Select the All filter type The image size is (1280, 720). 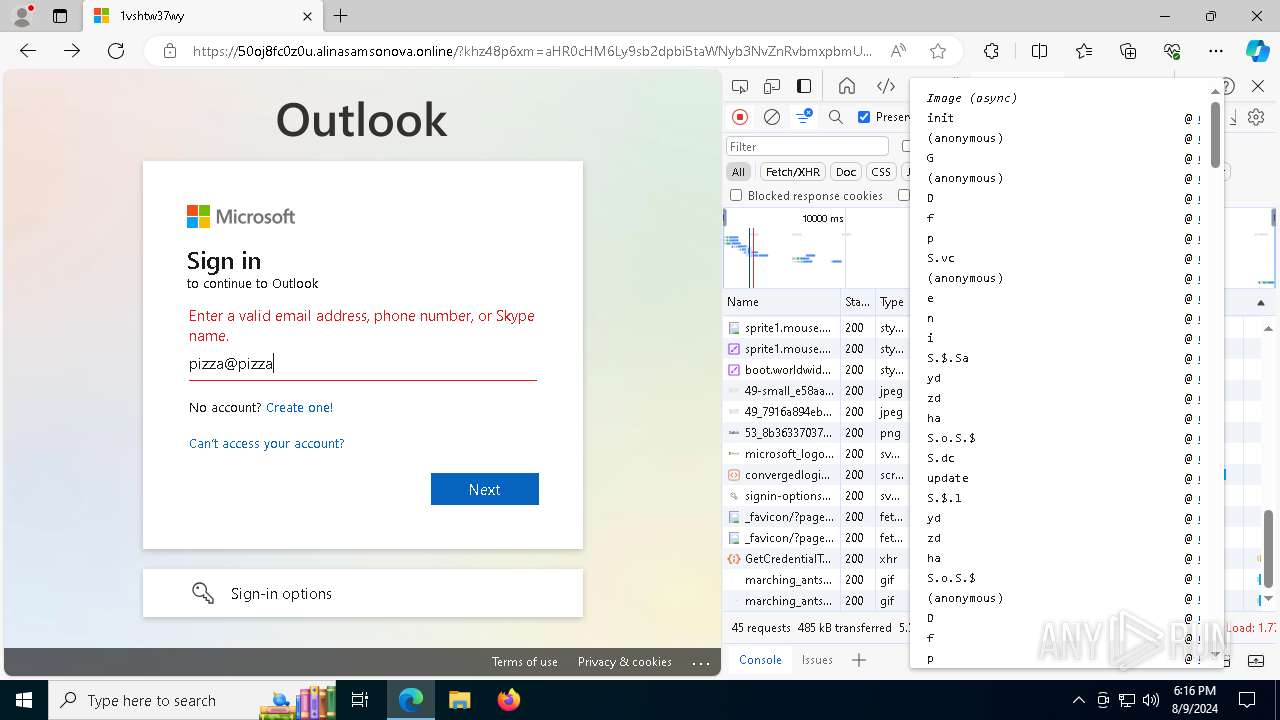point(738,171)
